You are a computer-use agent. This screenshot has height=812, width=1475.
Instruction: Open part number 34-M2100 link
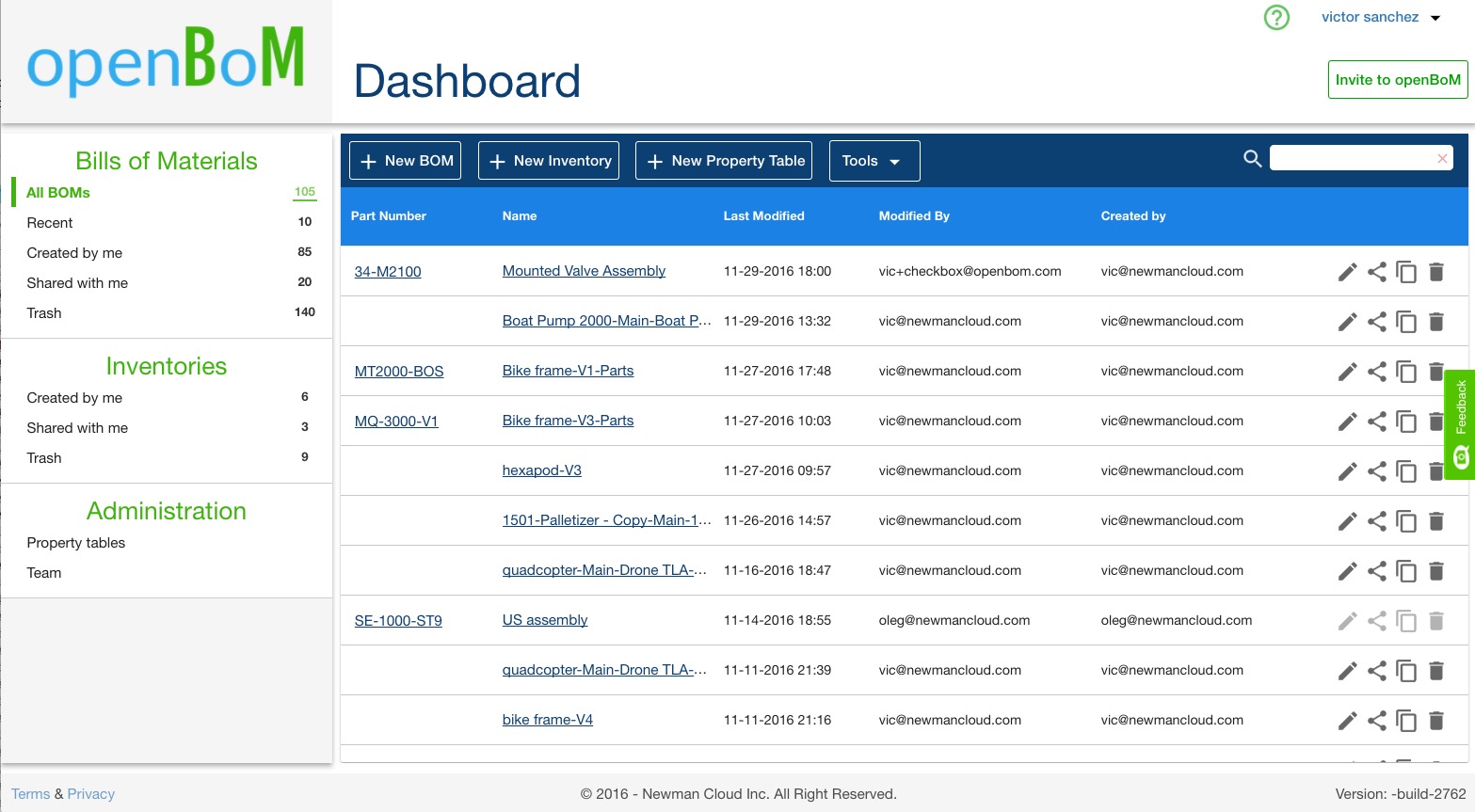pos(388,272)
